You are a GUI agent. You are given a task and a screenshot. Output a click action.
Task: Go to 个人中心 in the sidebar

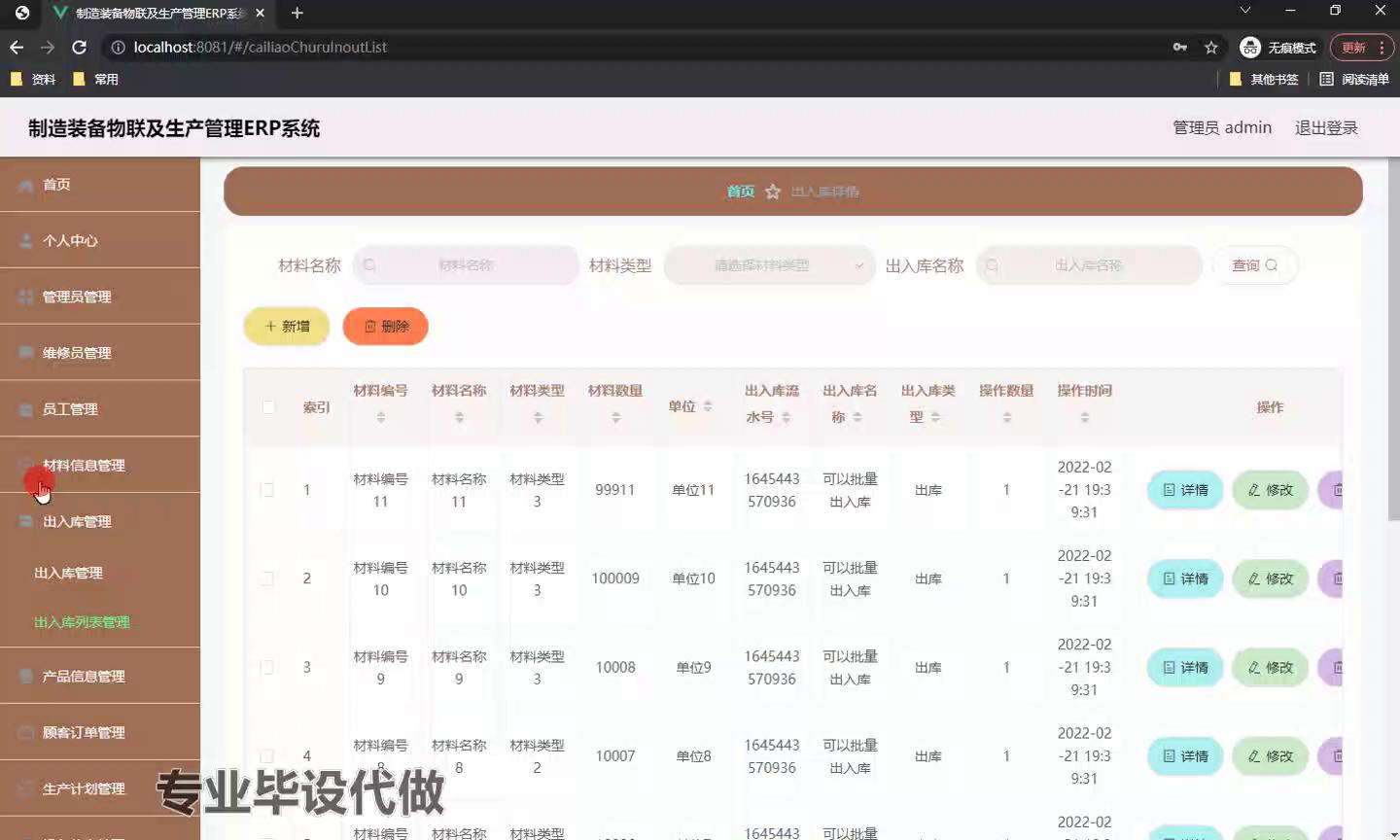(x=70, y=241)
